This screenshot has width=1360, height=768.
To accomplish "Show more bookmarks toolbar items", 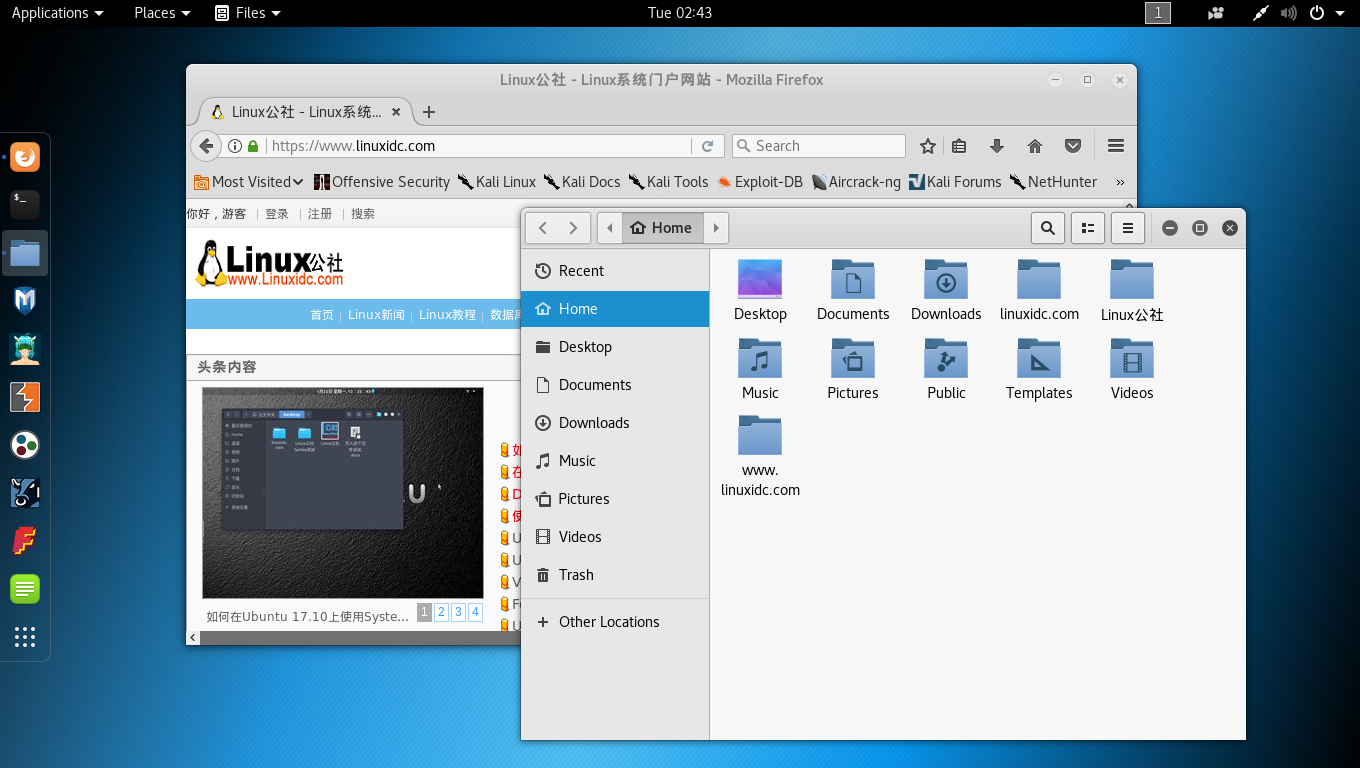I will tap(1120, 182).
